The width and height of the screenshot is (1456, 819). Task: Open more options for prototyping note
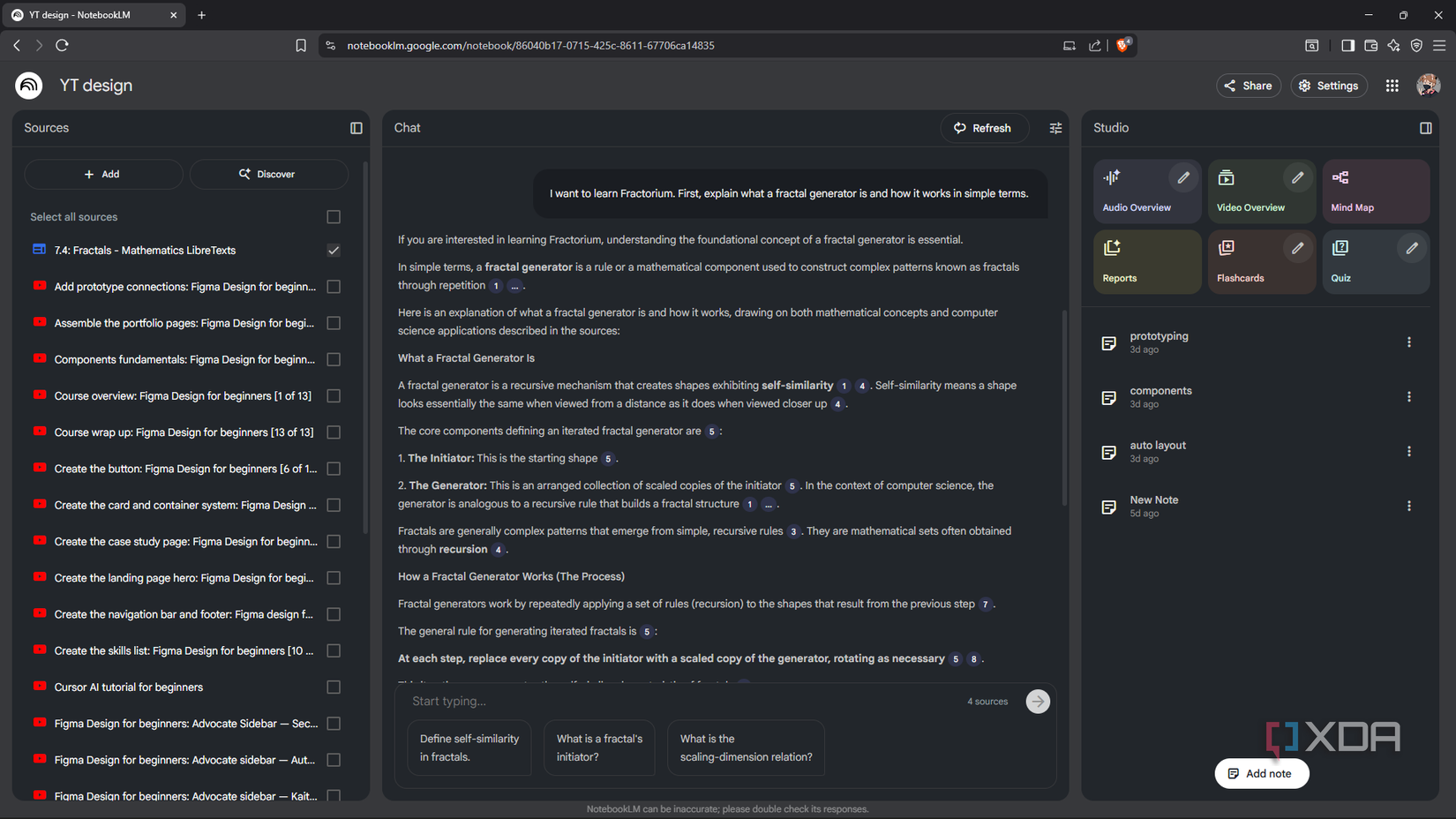coord(1408,342)
